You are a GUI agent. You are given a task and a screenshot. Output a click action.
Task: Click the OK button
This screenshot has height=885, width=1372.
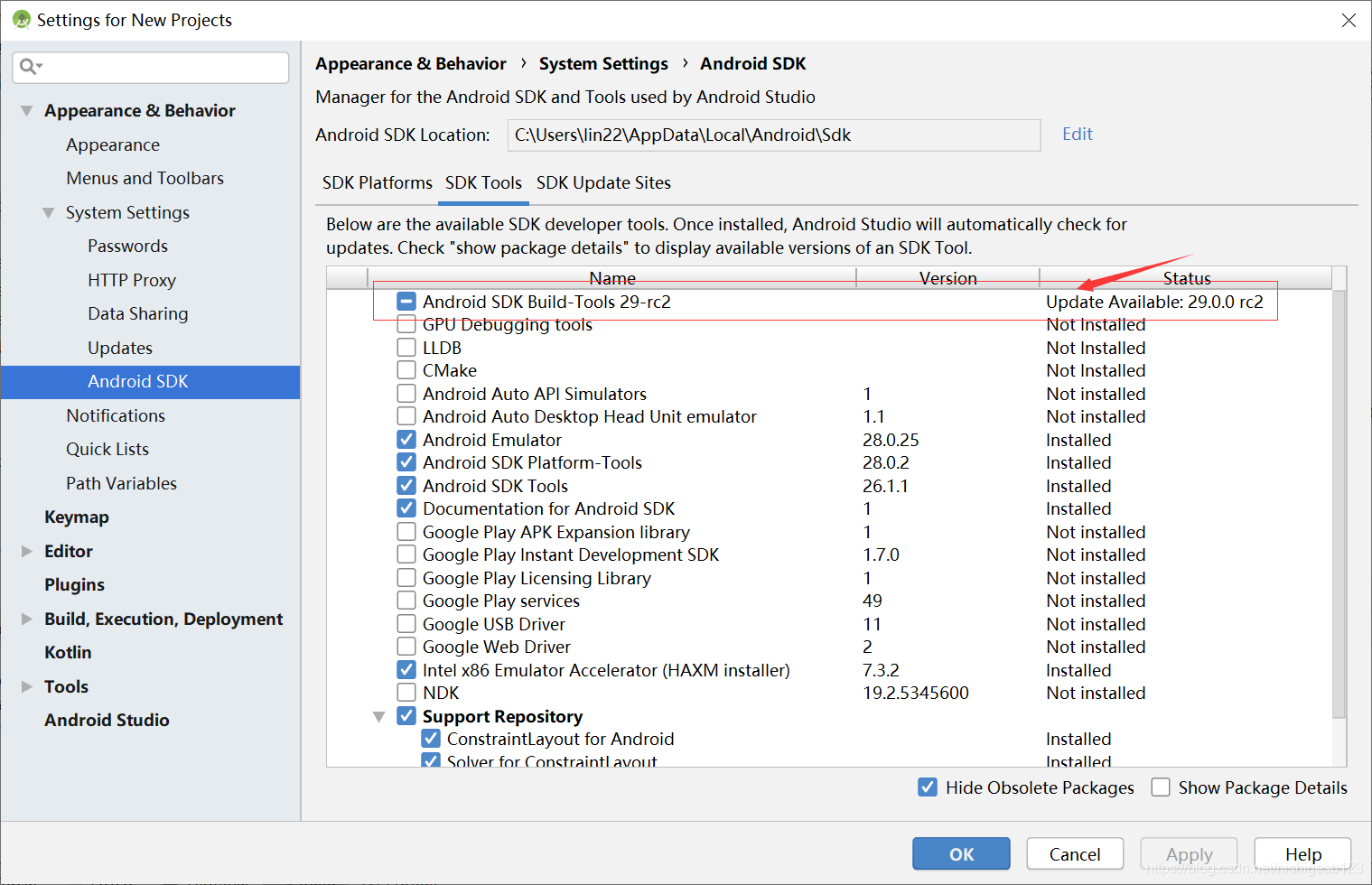pos(961,854)
